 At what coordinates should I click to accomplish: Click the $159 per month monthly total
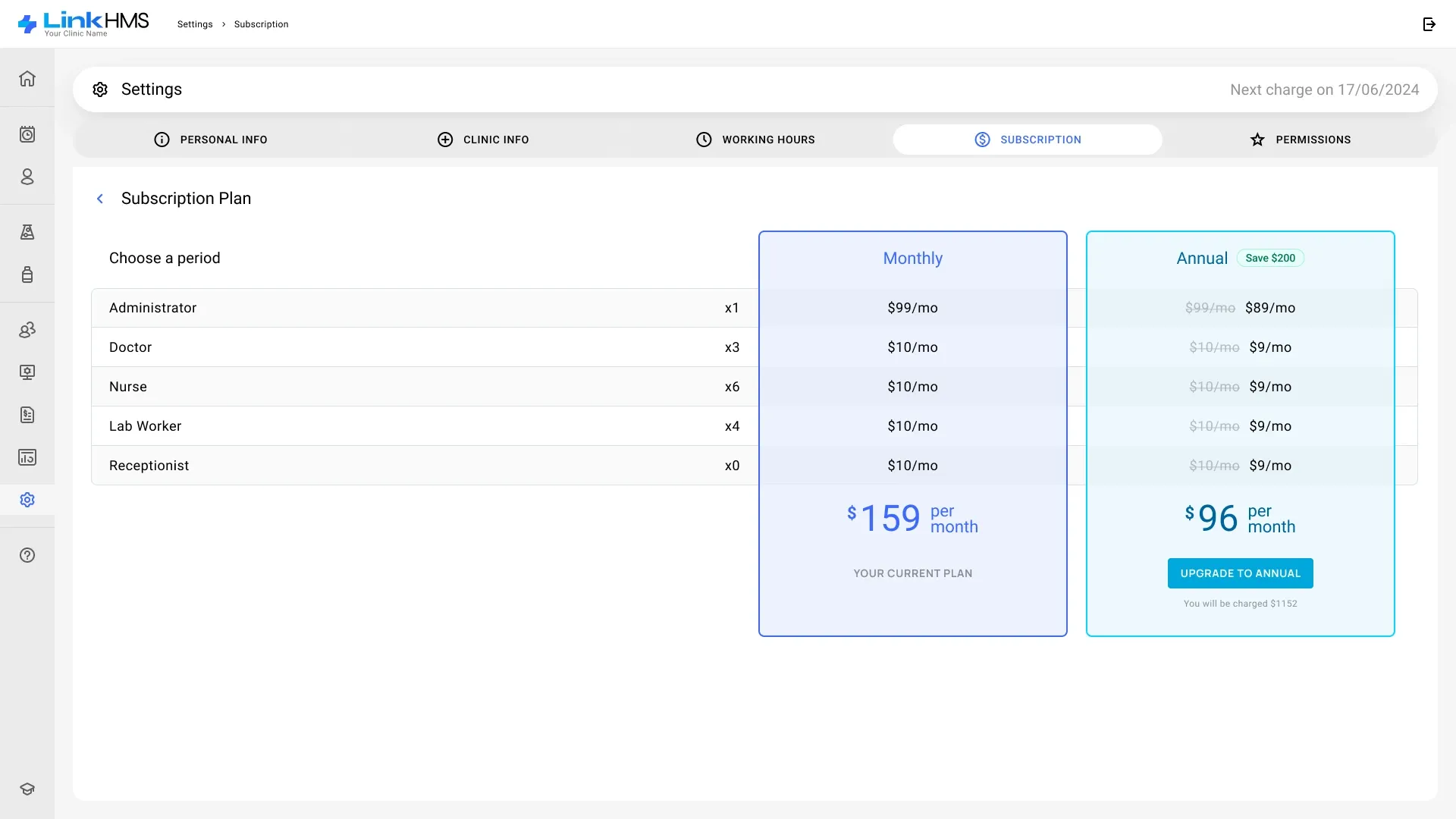(x=913, y=519)
